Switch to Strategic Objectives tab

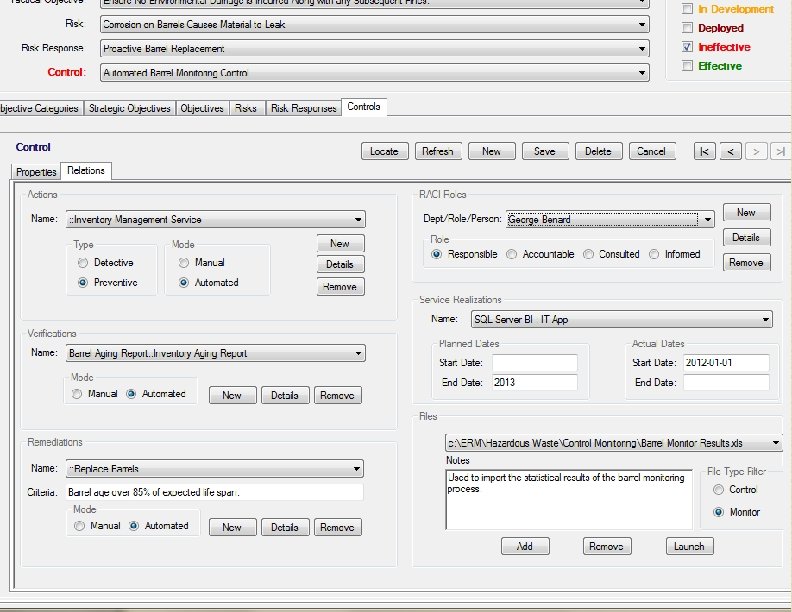coord(130,108)
